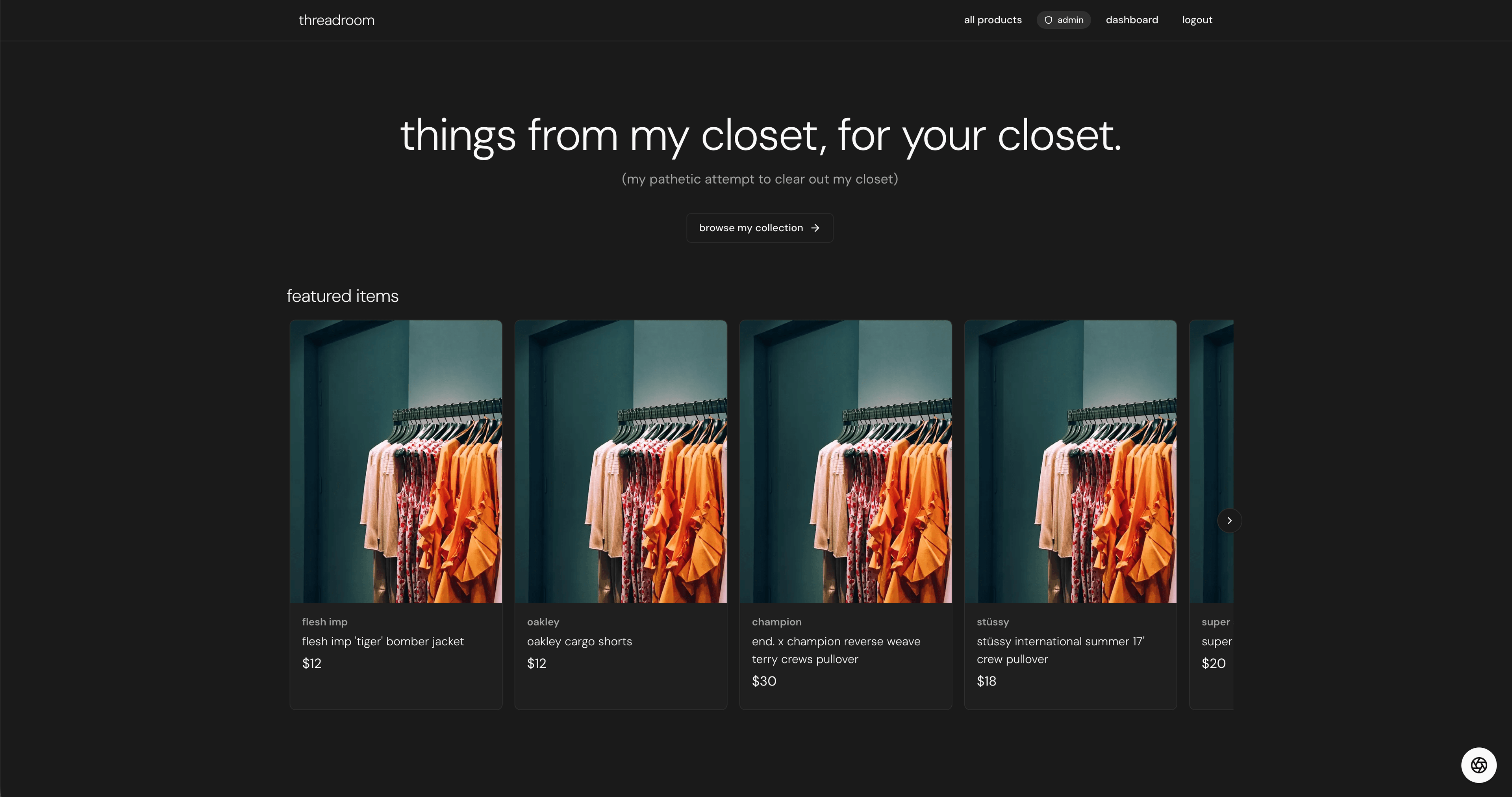Select the oakley cargo shorts product image

coord(621,461)
